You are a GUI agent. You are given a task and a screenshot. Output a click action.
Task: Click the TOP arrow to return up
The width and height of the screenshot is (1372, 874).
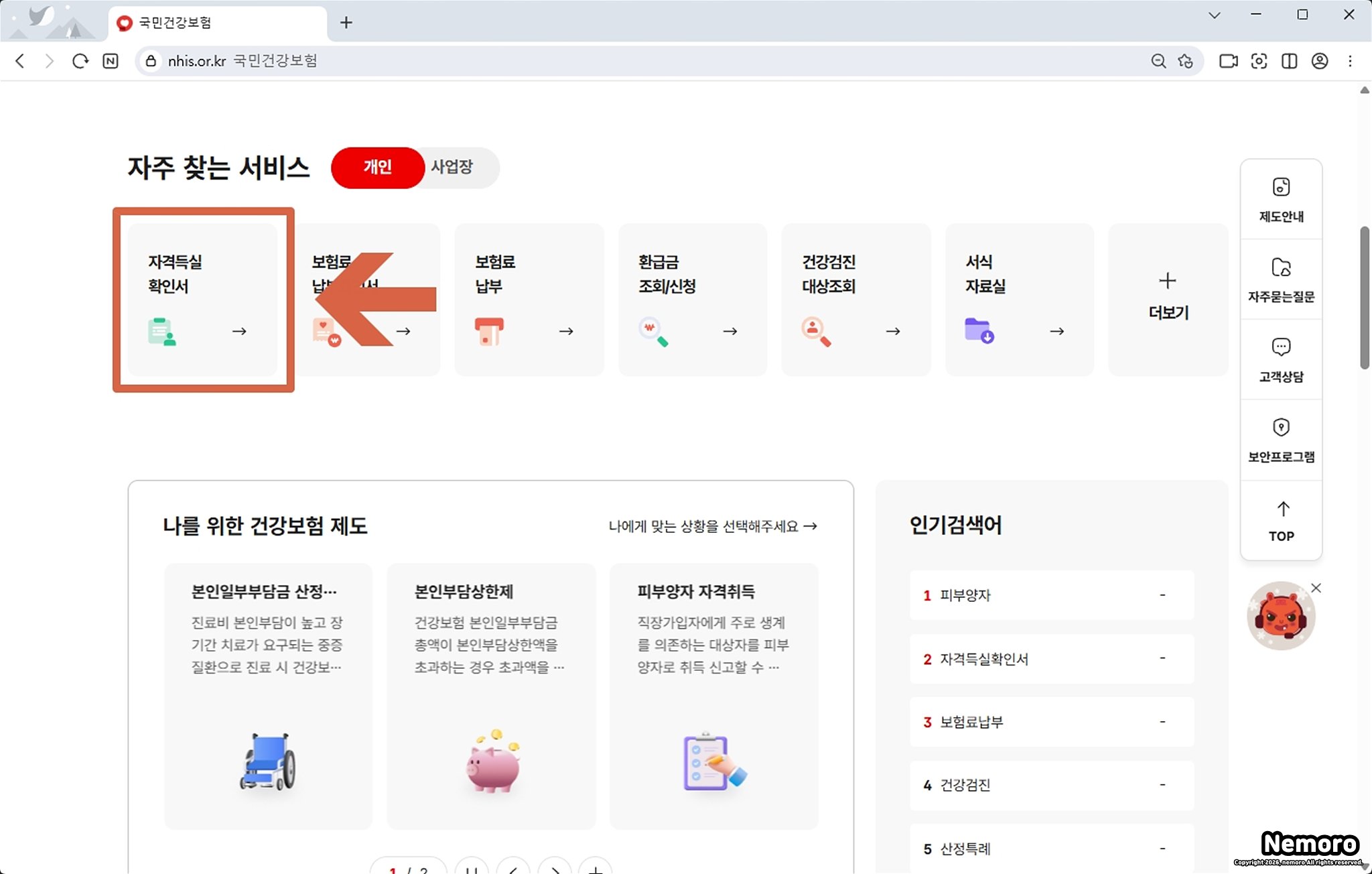point(1281,521)
